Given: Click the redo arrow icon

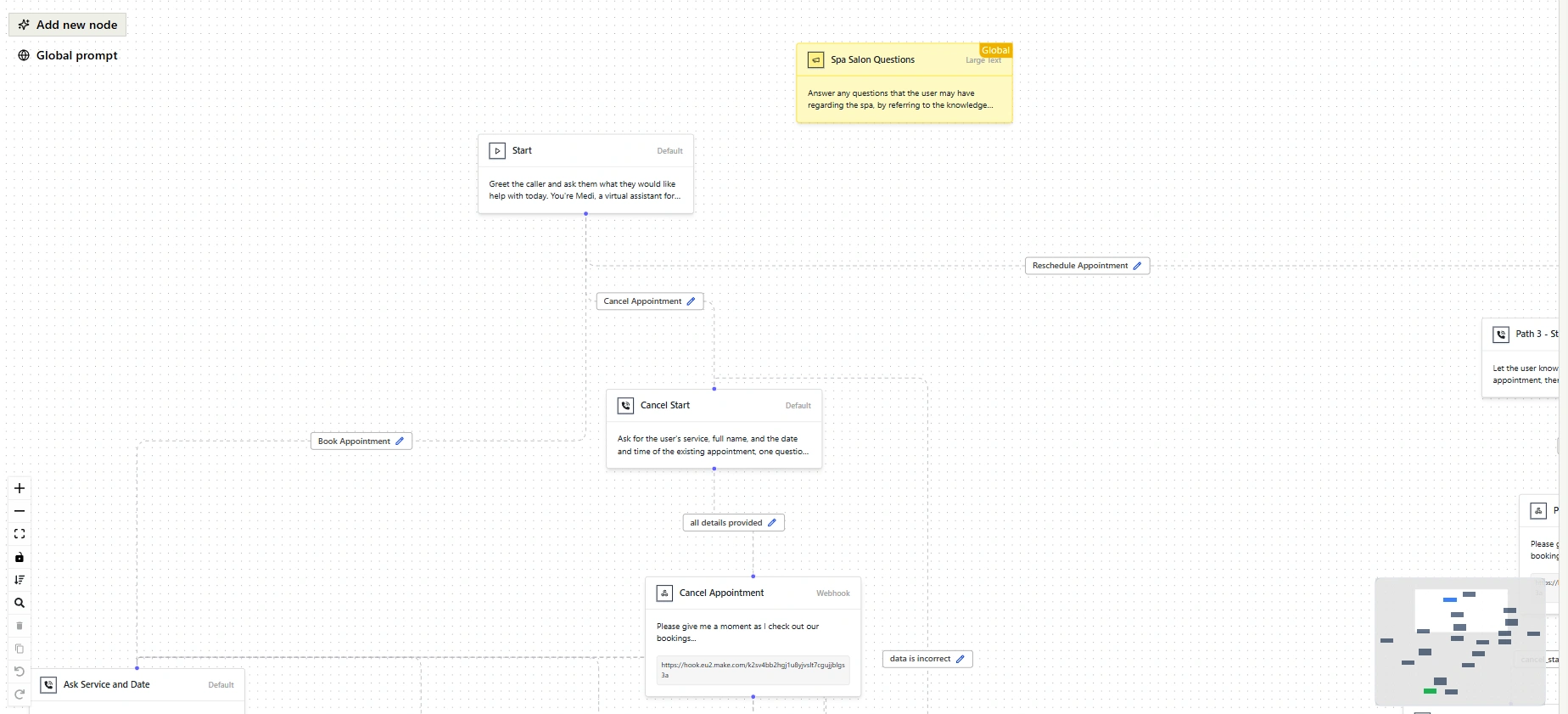Looking at the screenshot, I should [x=20, y=694].
